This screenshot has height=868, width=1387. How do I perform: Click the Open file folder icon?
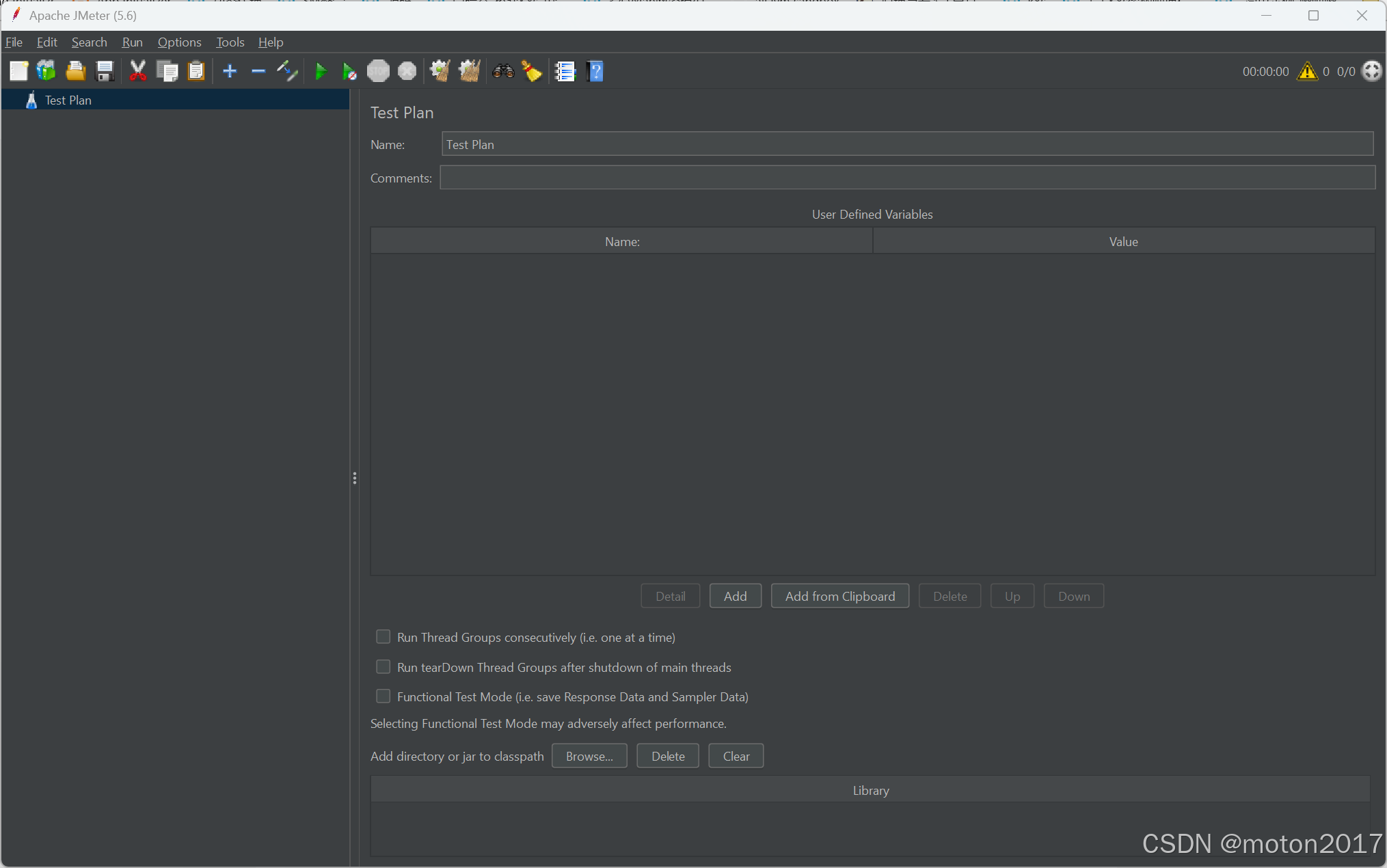[x=75, y=71]
